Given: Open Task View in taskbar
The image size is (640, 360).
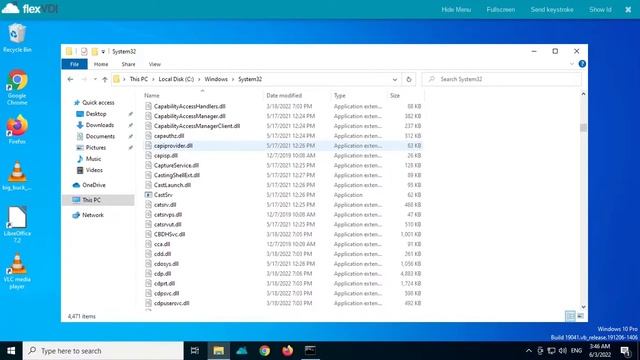Looking at the screenshot, I should pos(195,351).
